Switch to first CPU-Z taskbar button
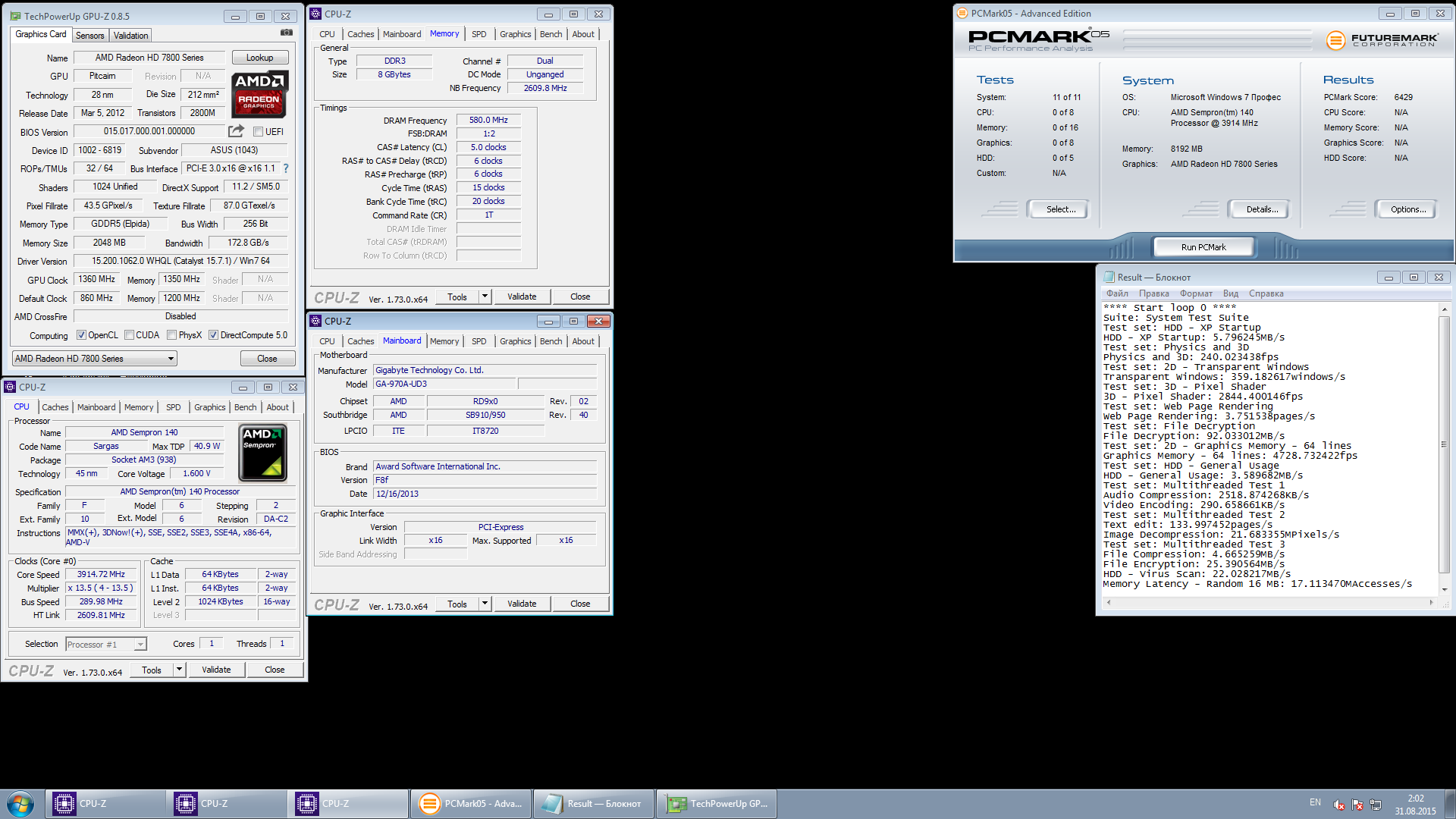 tap(105, 804)
